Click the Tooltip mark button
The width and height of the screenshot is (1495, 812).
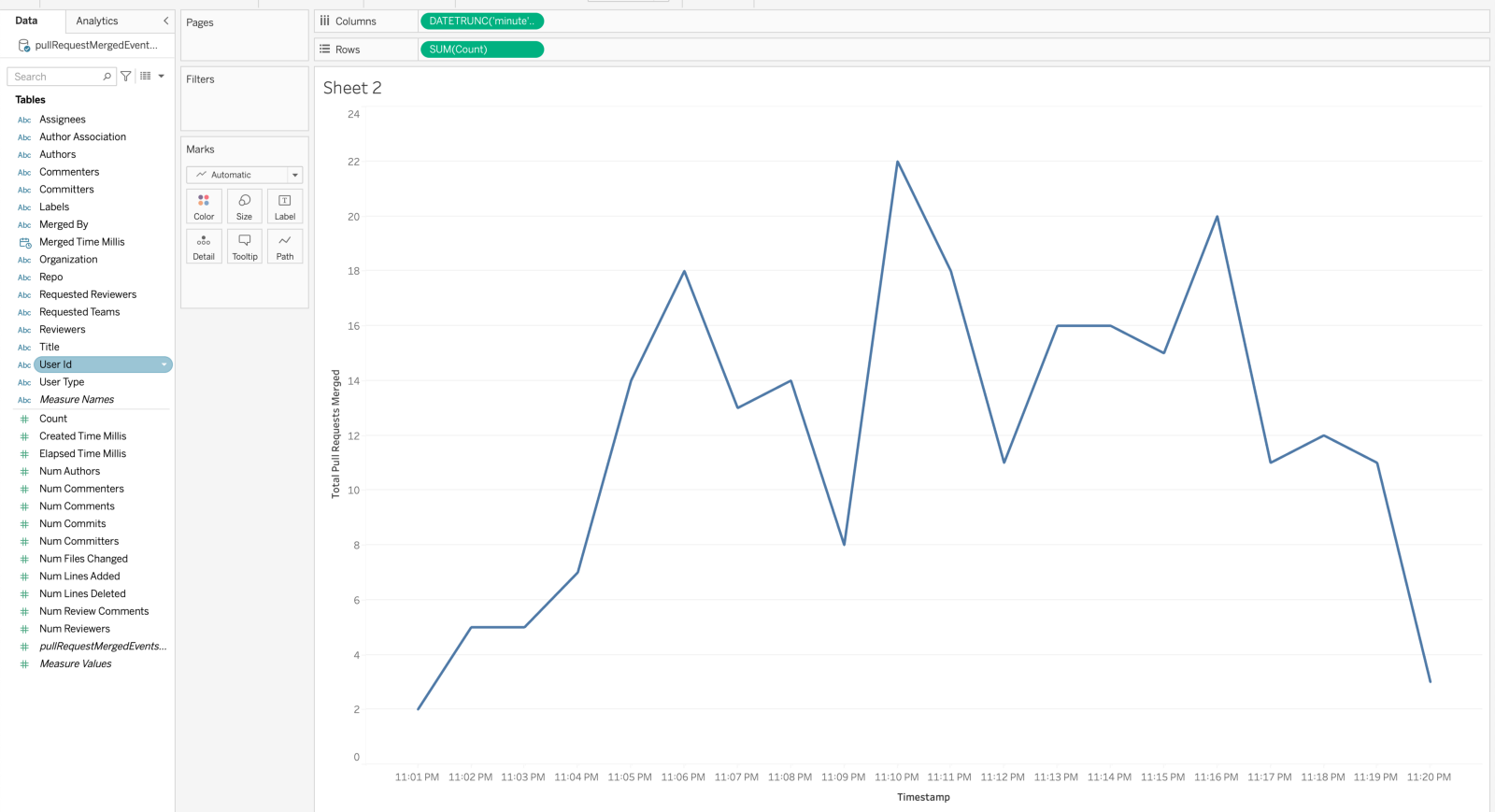coord(244,247)
